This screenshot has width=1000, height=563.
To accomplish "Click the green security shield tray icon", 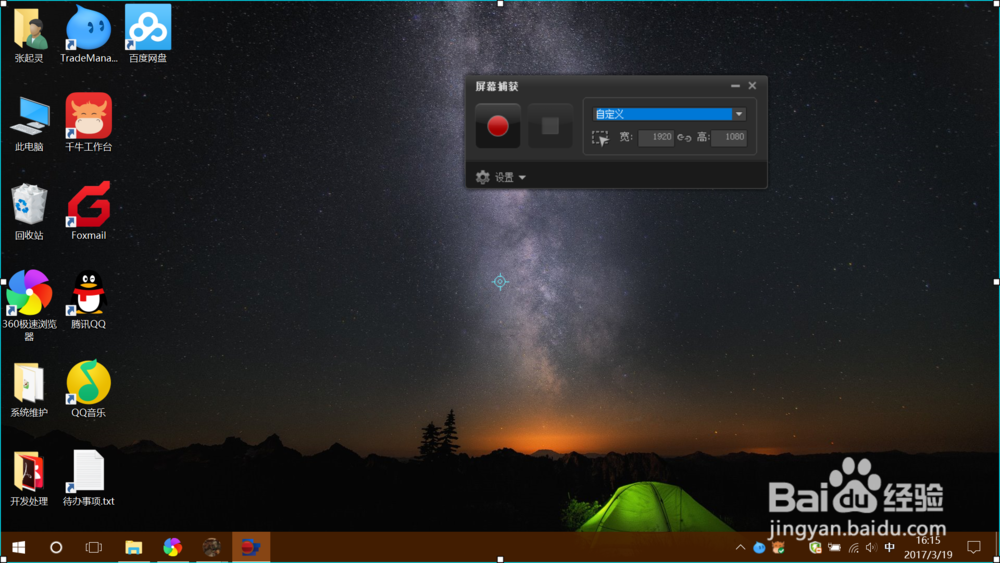I will [x=815, y=547].
